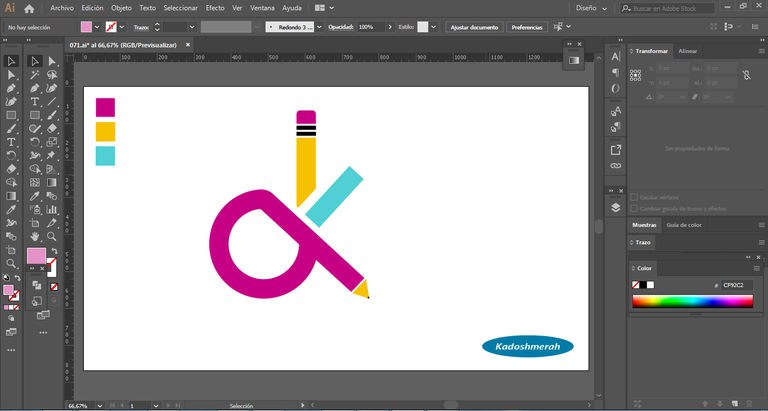The width and height of the screenshot is (768, 411).
Task: Open the collapsed Gradient panel icon
Action: tap(574, 60)
